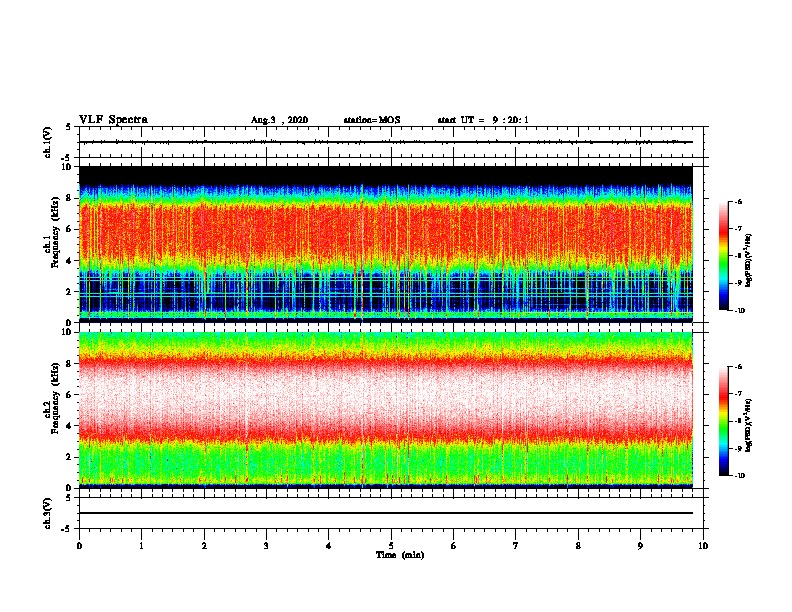792x612 pixels.
Task: Select the "start UT = 9 :20: 1" text
Action: pos(483,120)
